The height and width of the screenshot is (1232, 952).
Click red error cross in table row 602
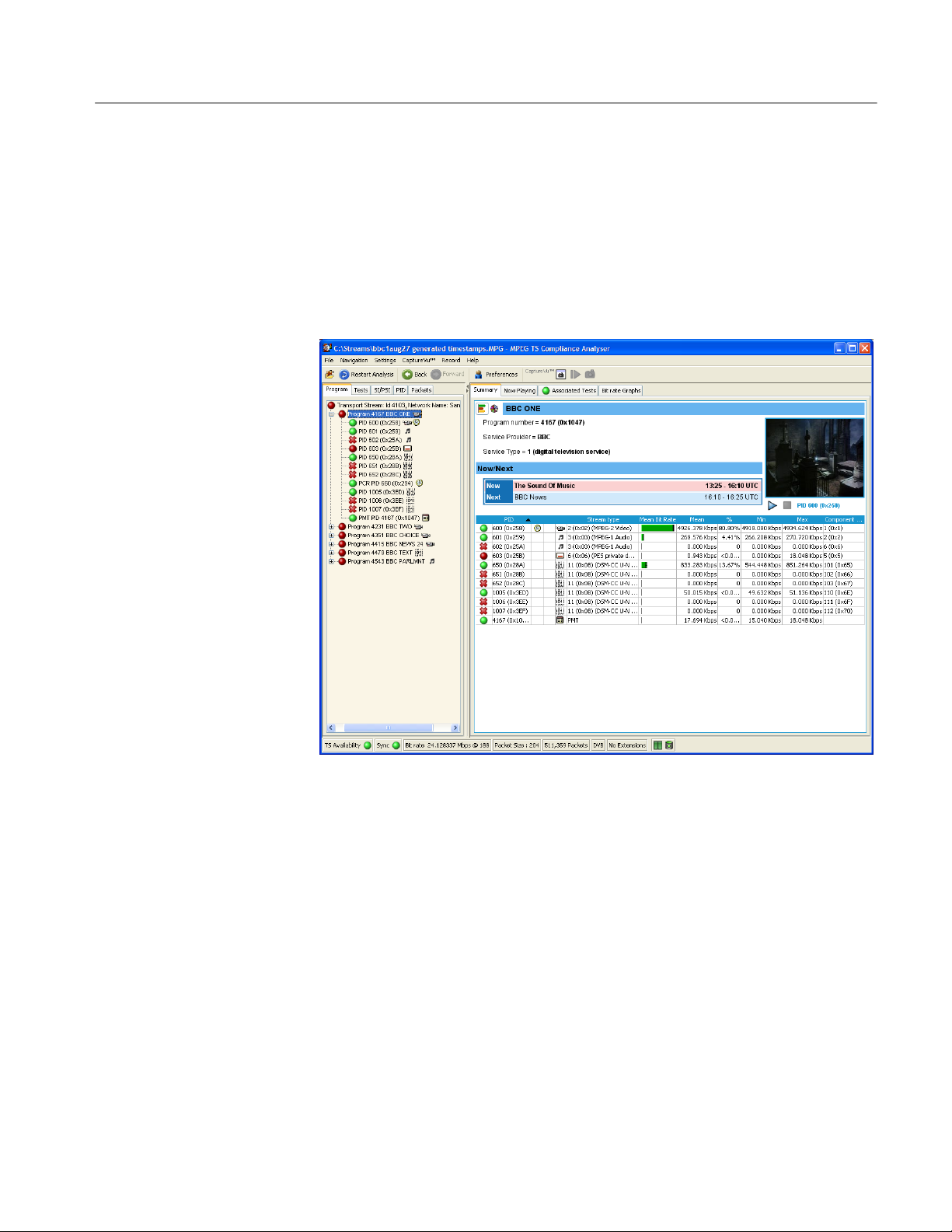pos(483,546)
